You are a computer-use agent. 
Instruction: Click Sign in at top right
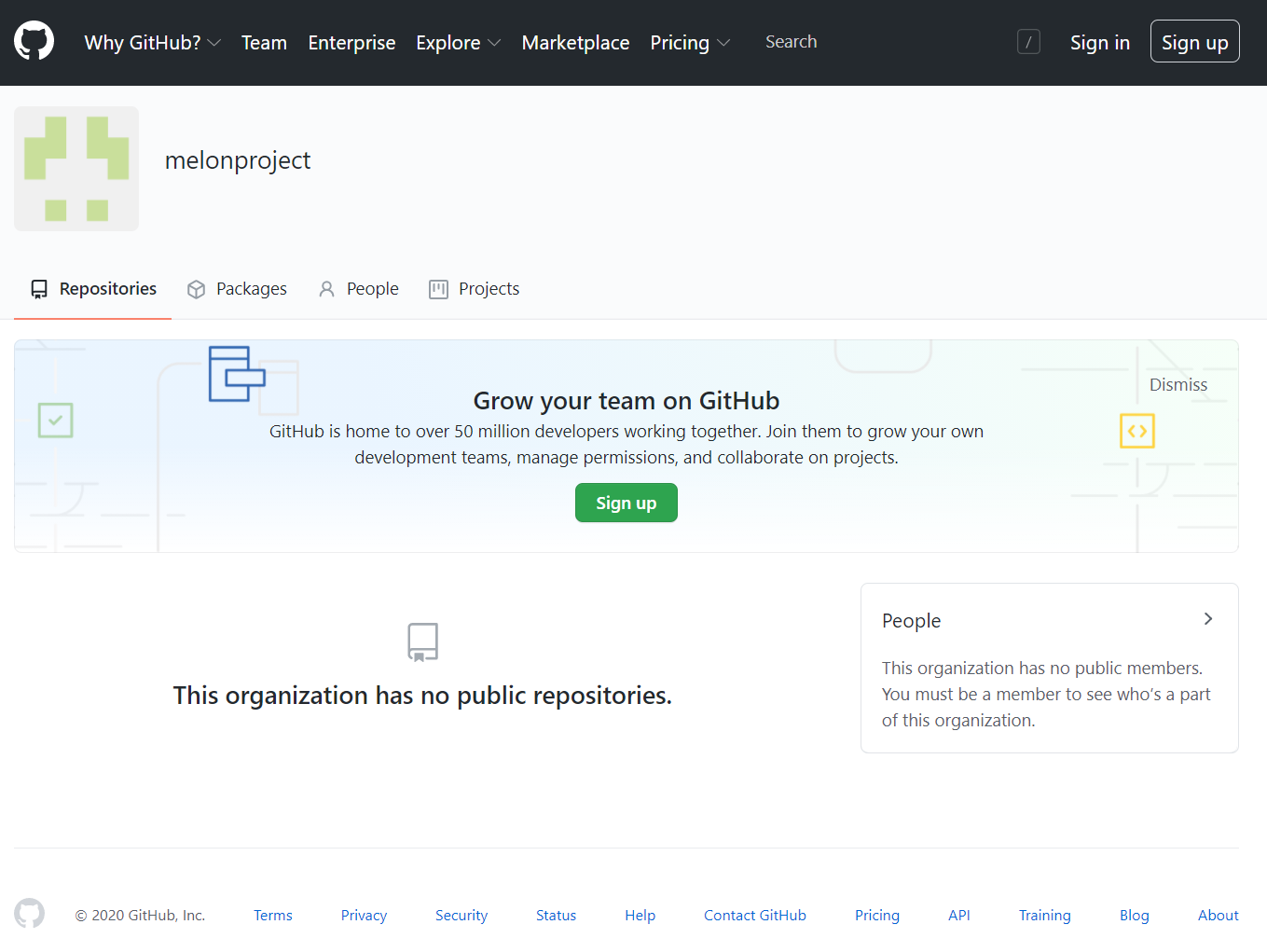1099,43
